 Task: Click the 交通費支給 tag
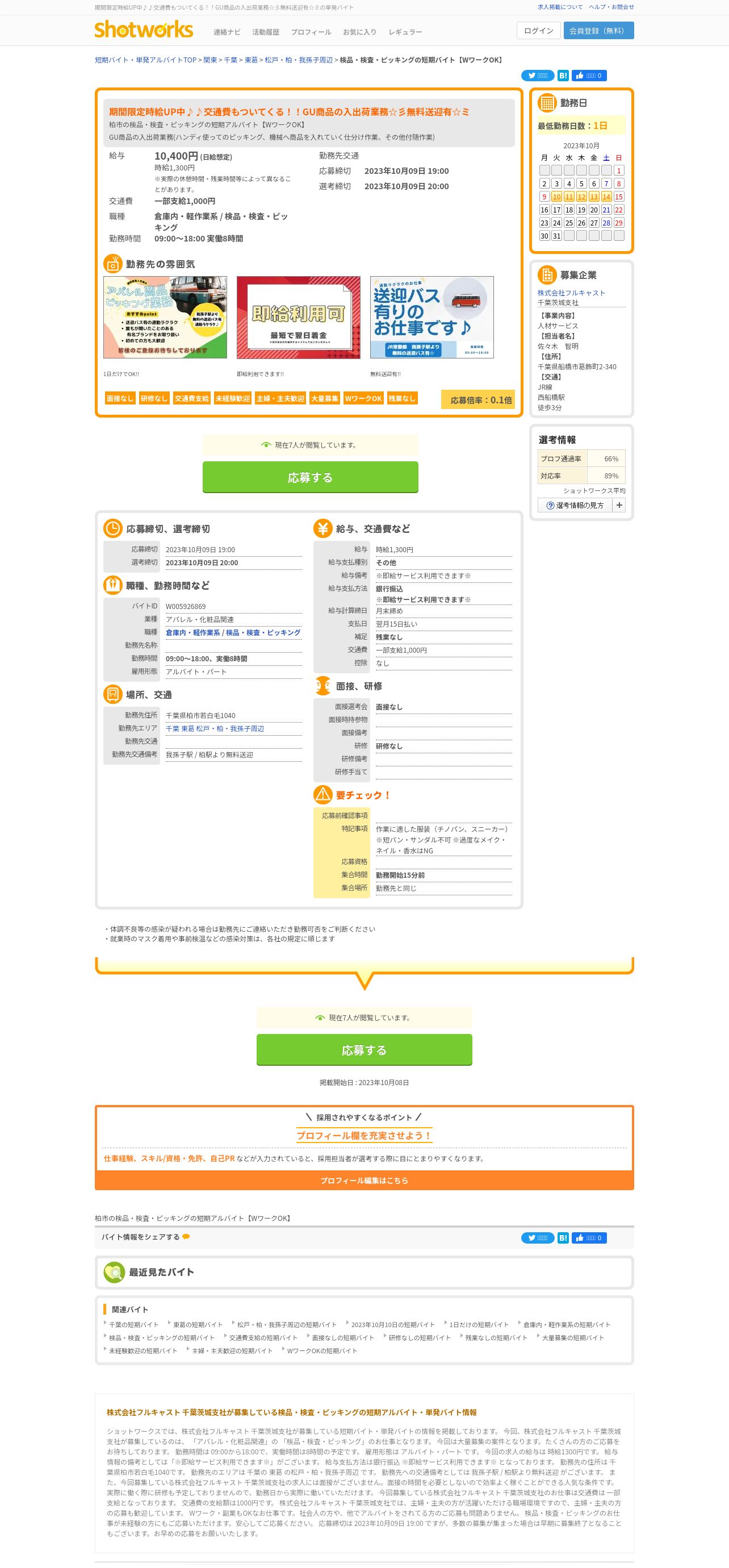click(x=192, y=398)
